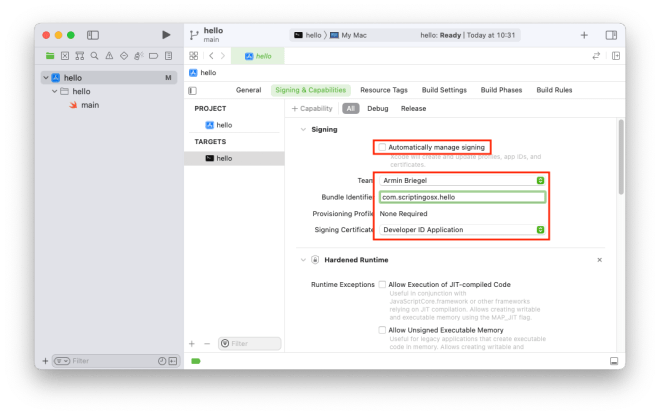Select the All configurations filter

(x=351, y=108)
